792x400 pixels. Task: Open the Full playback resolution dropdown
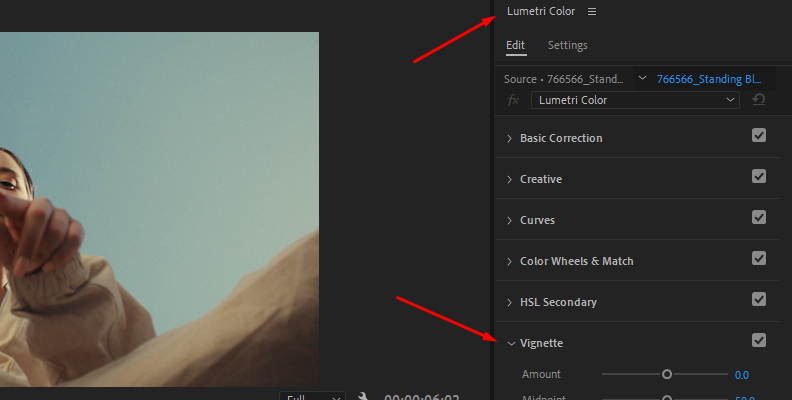[312, 396]
